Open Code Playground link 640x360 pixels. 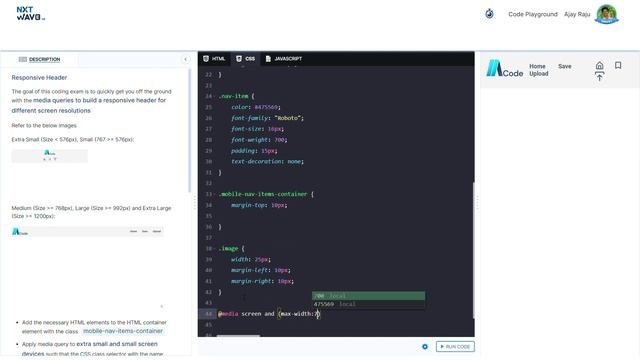[533, 14]
